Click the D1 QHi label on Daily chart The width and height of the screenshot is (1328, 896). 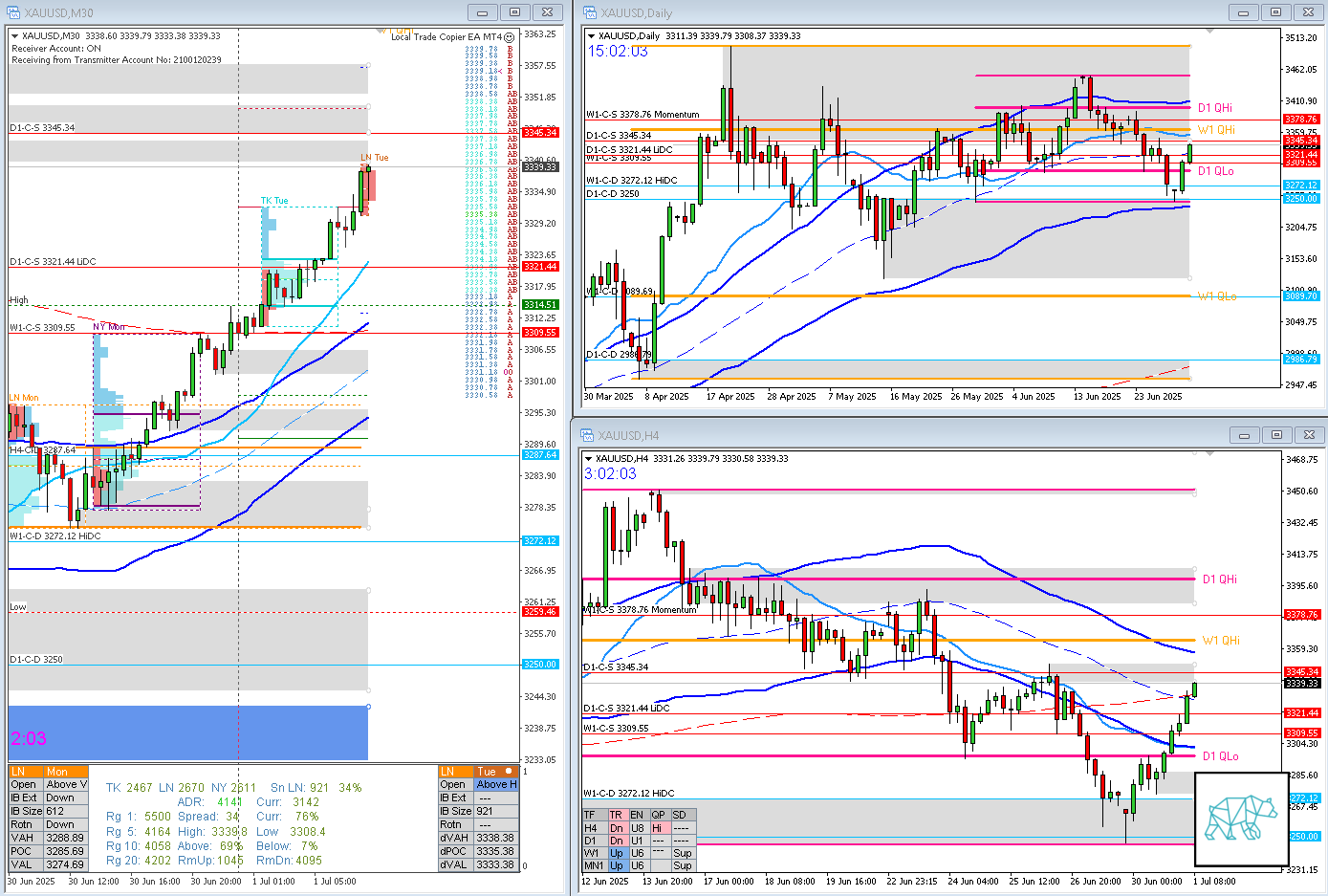tap(1215, 108)
